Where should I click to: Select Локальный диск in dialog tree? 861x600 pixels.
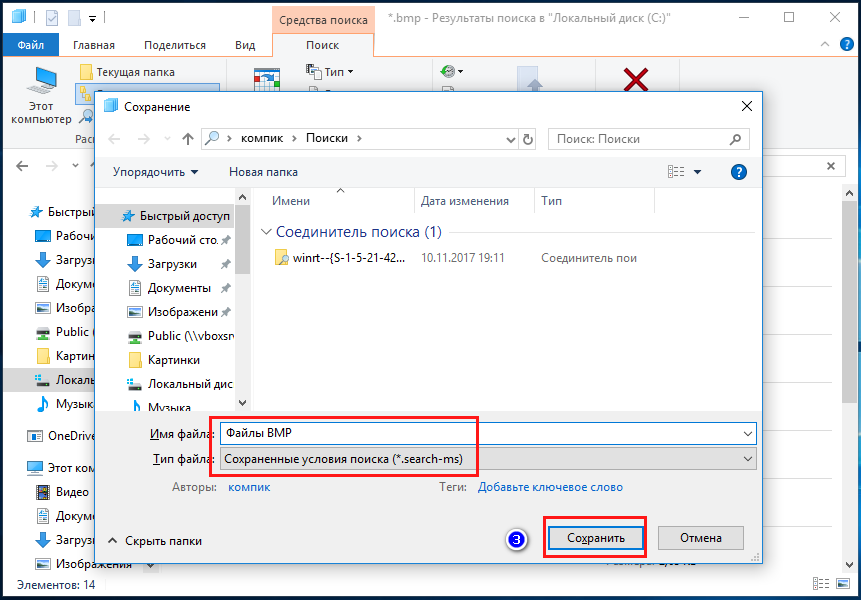click(180, 384)
